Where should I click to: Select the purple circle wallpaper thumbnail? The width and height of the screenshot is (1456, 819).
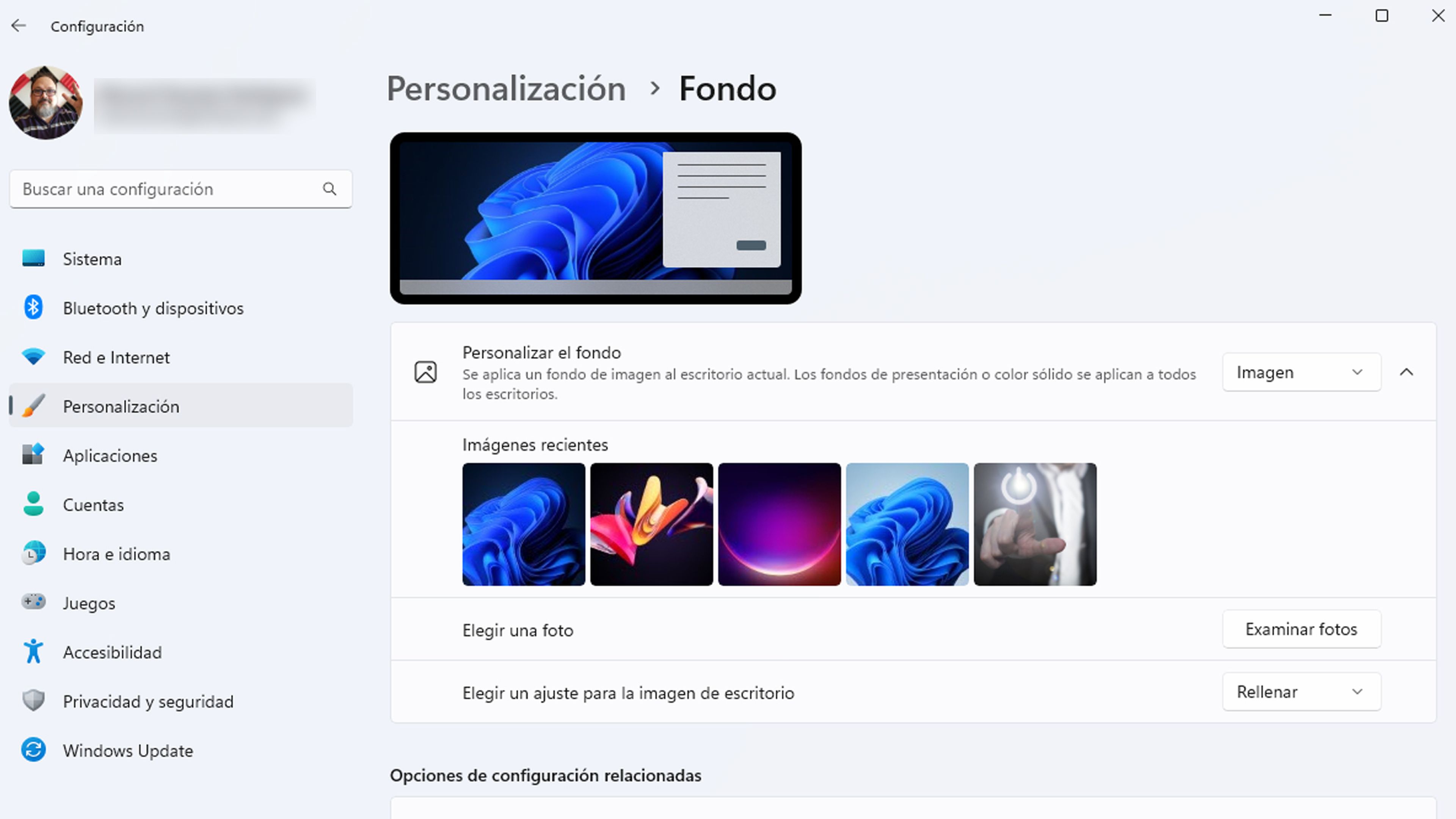[779, 524]
